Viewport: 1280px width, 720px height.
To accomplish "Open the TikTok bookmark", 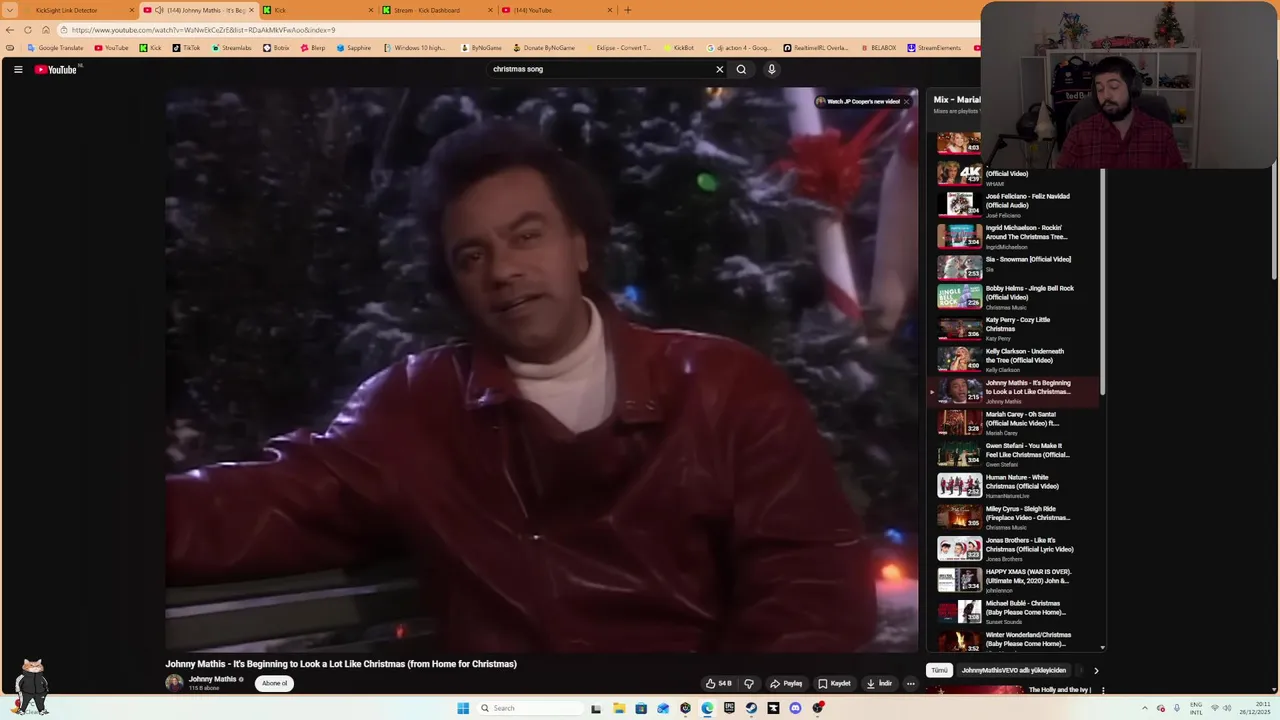I will point(184,48).
